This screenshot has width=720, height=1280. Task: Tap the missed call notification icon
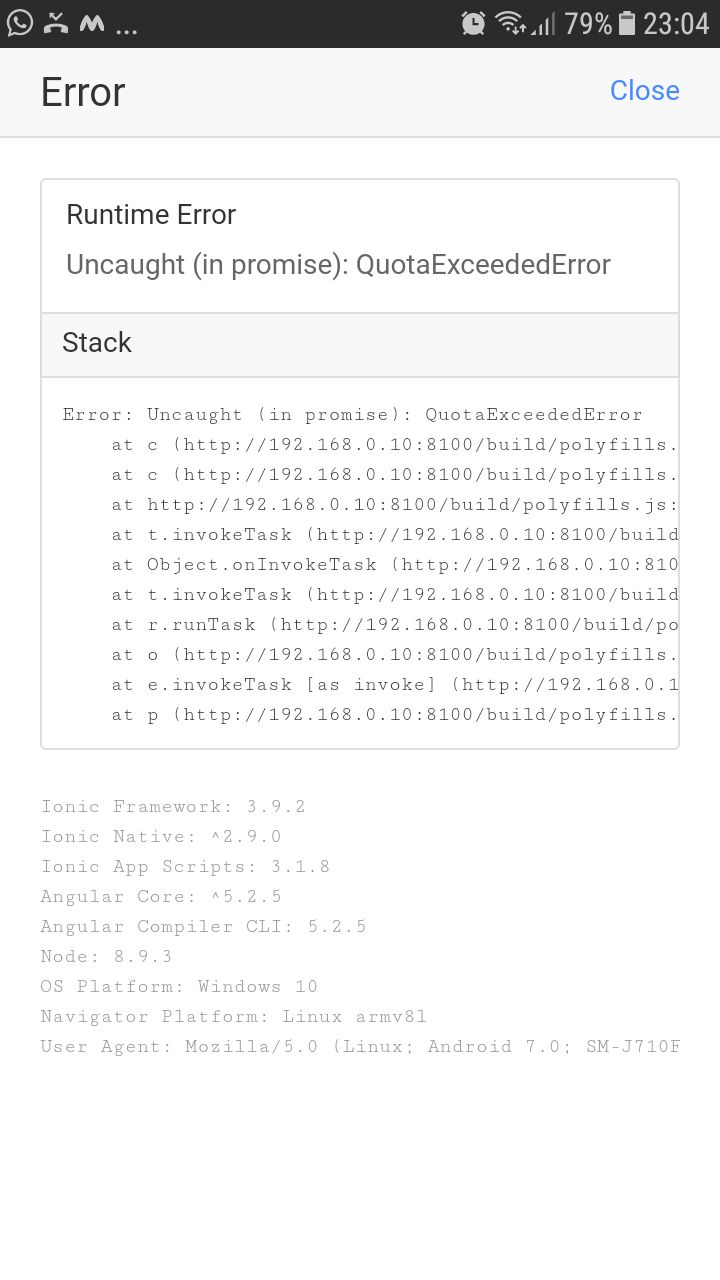[56, 24]
